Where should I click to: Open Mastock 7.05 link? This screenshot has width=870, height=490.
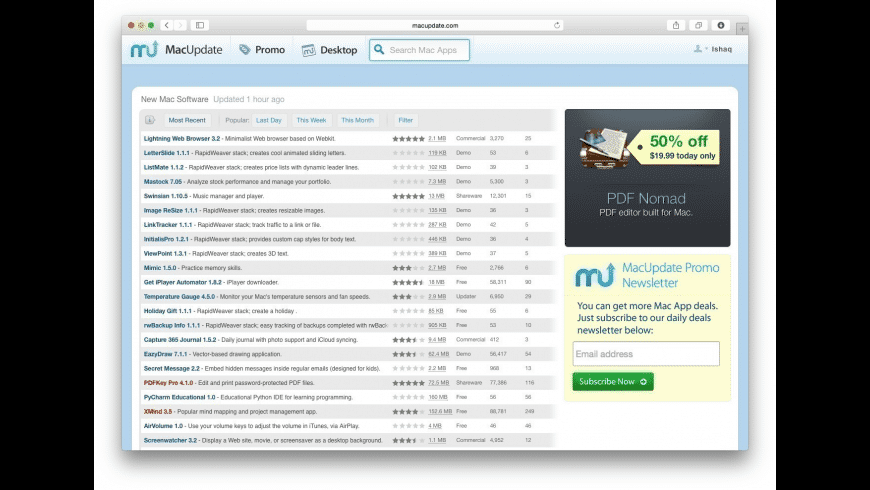click(163, 181)
